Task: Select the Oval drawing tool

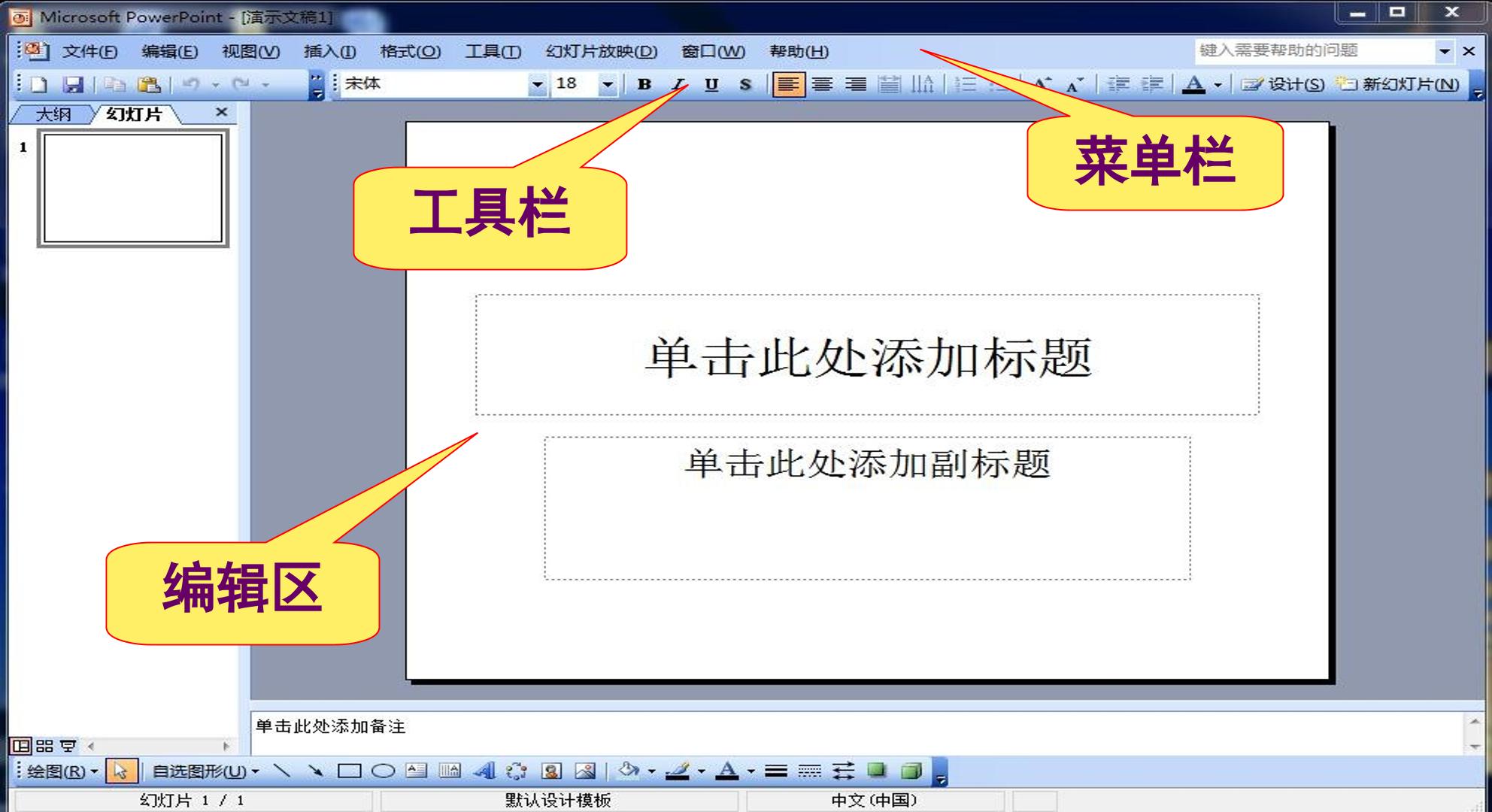Action: click(384, 771)
